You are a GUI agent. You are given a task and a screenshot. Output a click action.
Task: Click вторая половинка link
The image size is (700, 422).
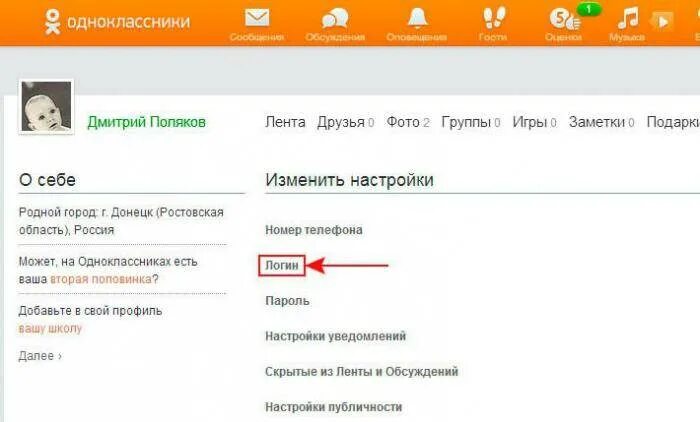(100, 279)
